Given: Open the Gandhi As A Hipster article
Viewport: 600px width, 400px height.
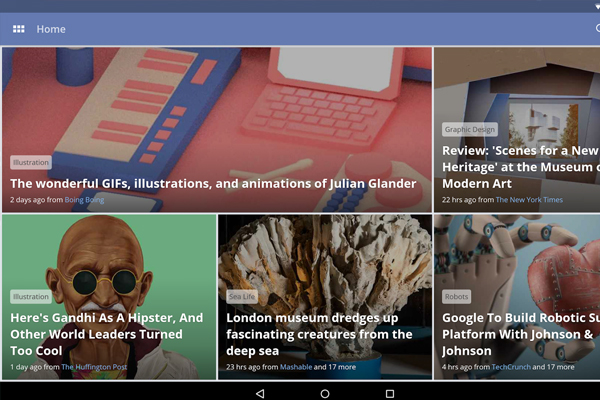Looking at the screenshot, I should (107, 334).
